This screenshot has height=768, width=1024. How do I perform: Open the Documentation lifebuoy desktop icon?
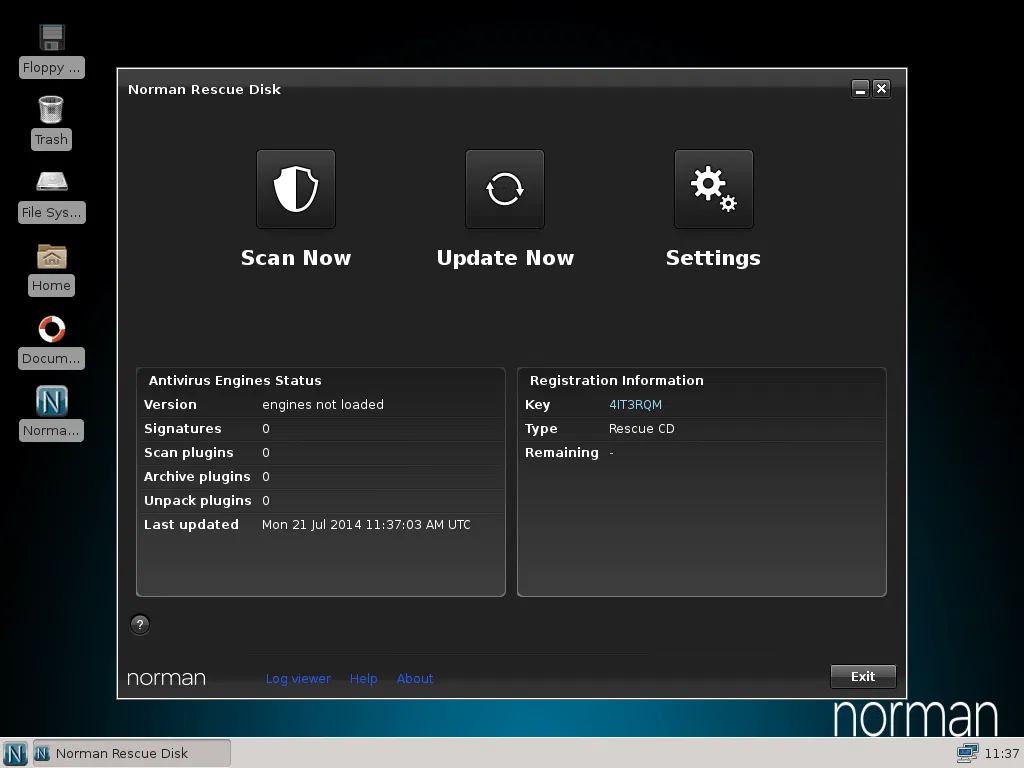(x=52, y=329)
